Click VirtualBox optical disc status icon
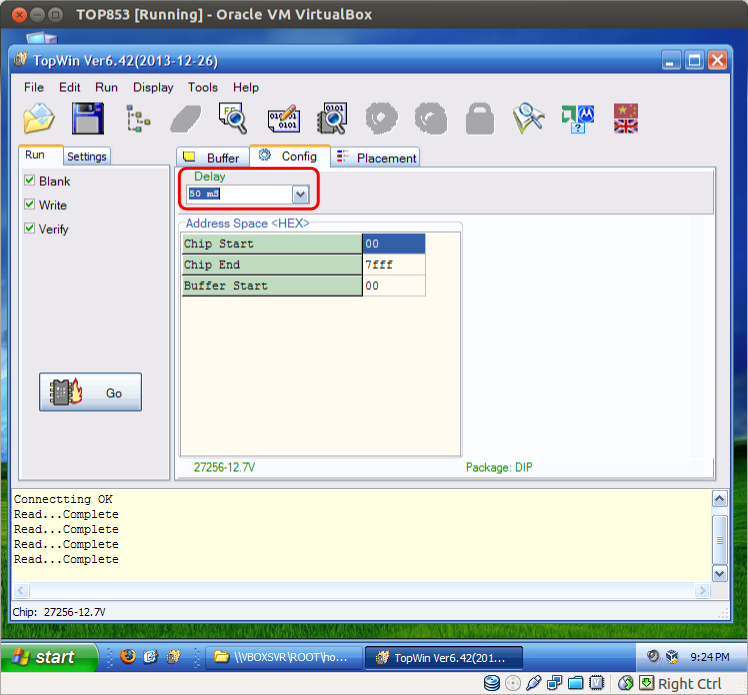 pyautogui.click(x=513, y=683)
